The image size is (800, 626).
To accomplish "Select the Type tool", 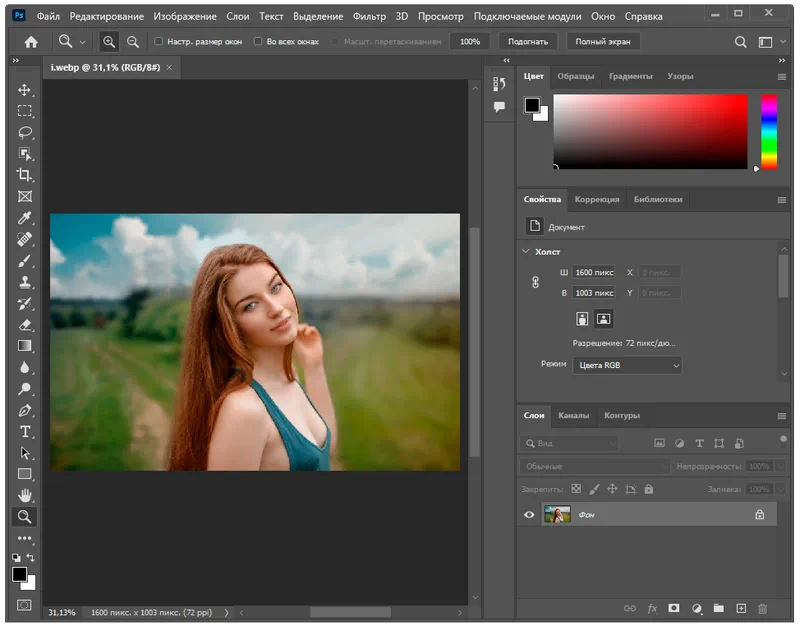I will pyautogui.click(x=24, y=432).
